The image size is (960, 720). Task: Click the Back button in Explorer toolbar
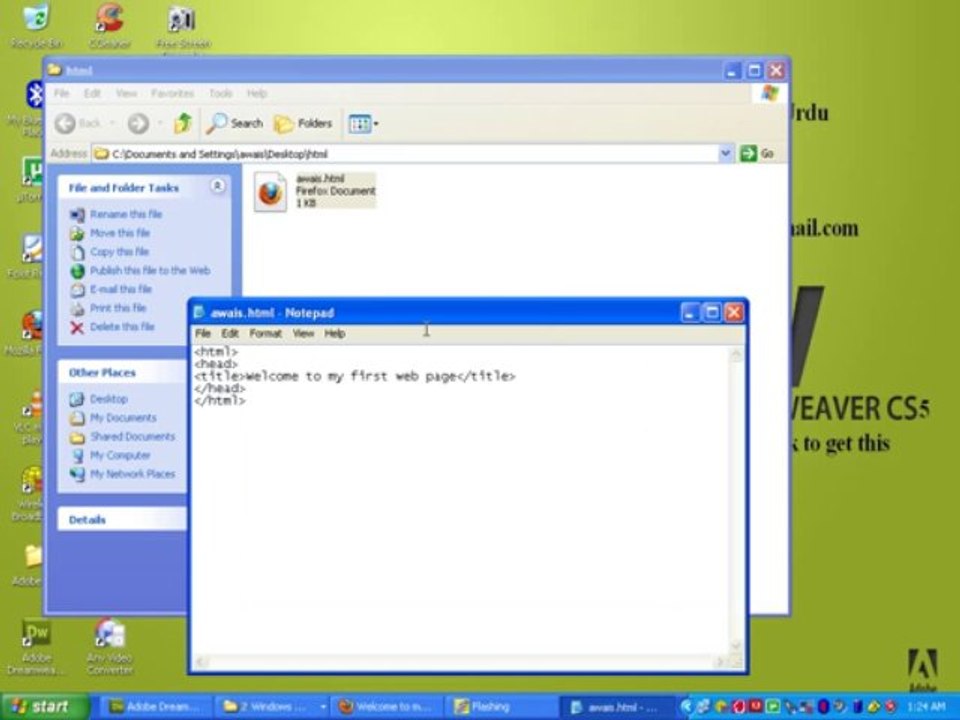pyautogui.click(x=78, y=124)
